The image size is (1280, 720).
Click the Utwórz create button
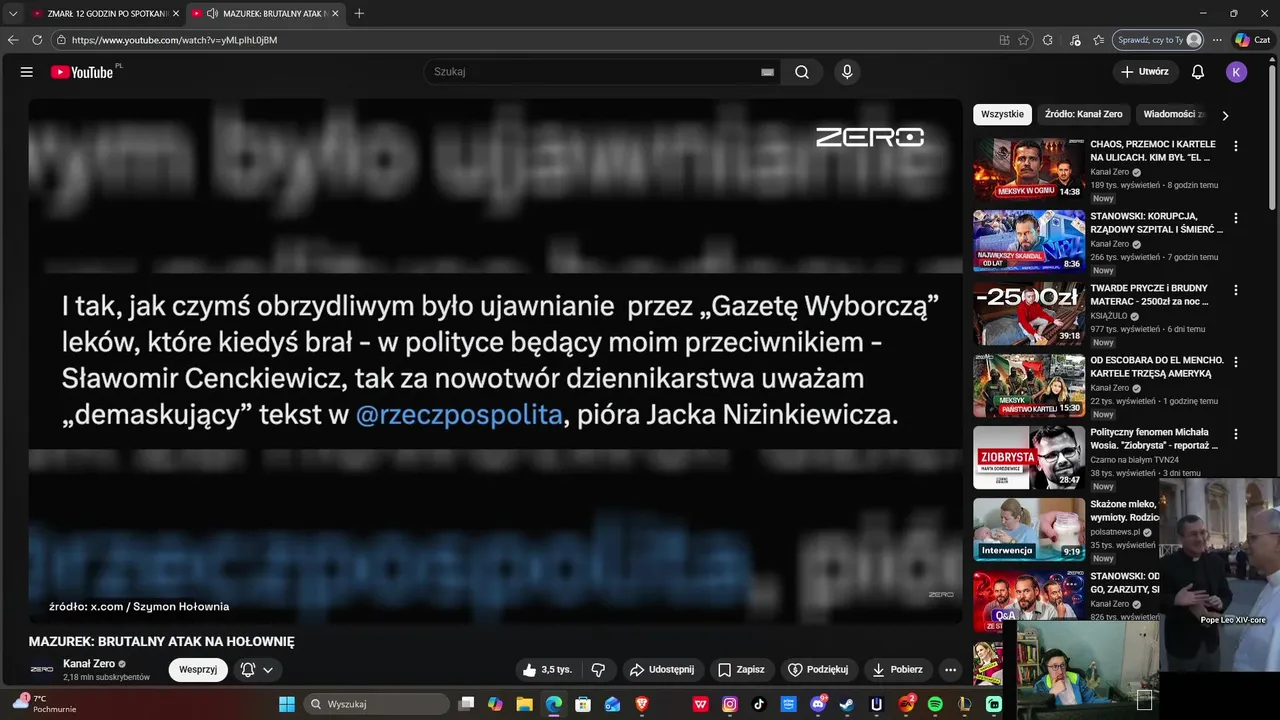coord(1144,72)
